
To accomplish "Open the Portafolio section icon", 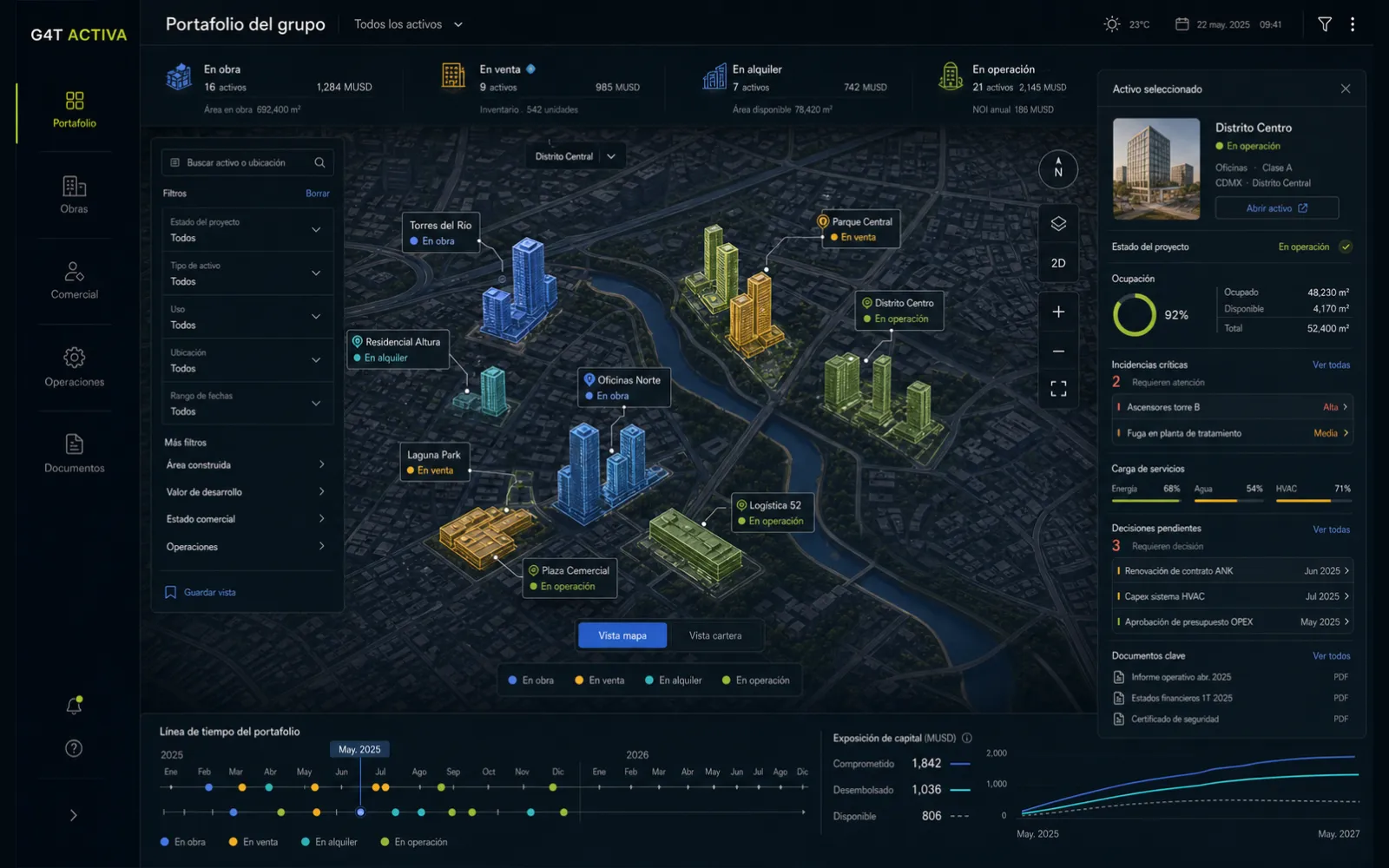I will point(75,101).
